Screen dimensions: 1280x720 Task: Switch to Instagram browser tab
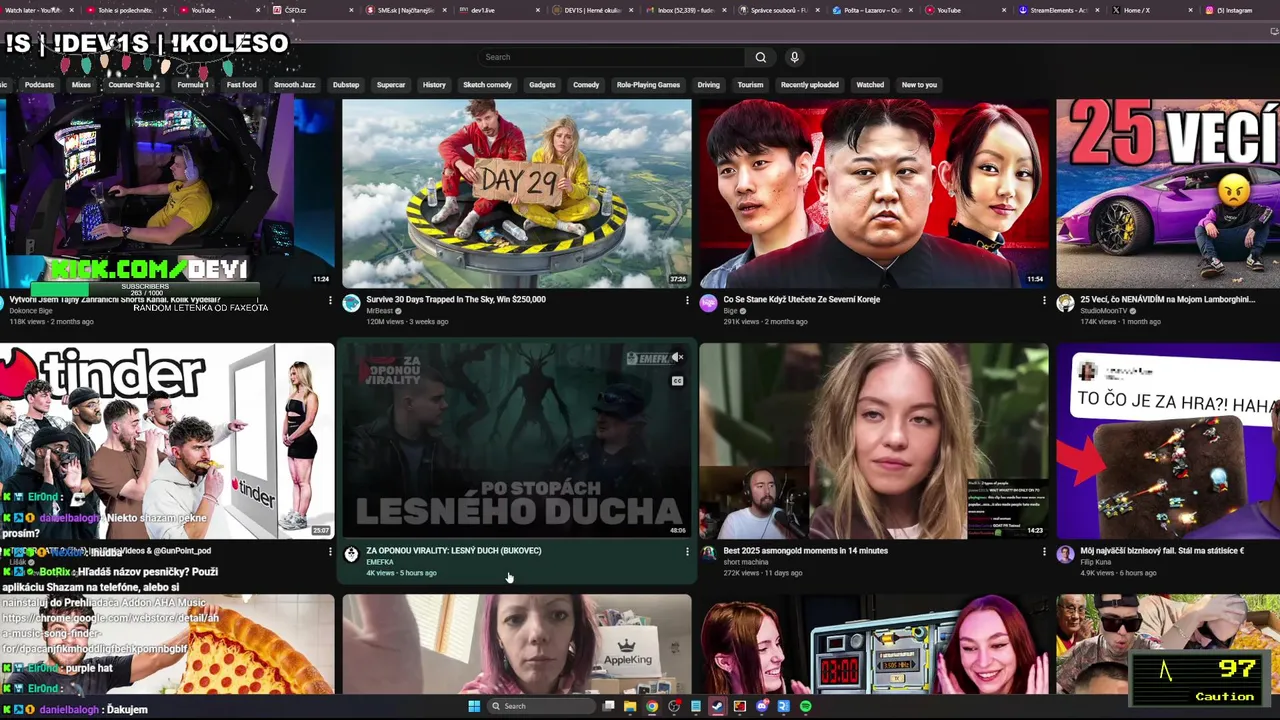point(1236,10)
